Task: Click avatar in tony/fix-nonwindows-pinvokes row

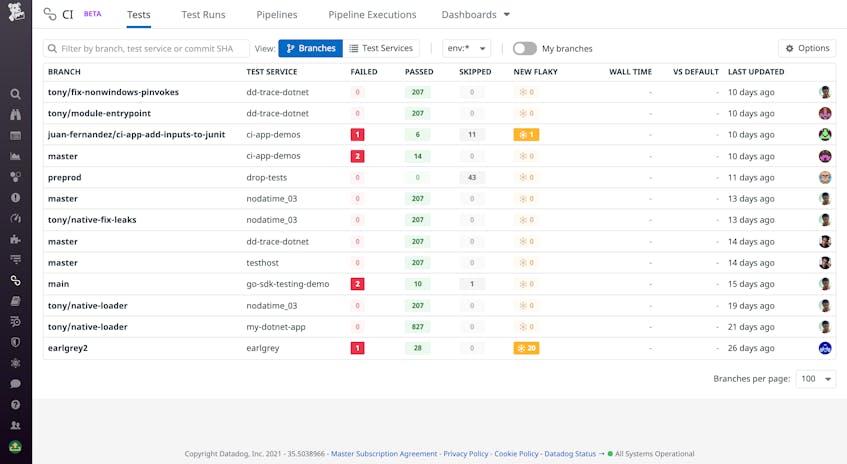Action: click(x=825, y=92)
